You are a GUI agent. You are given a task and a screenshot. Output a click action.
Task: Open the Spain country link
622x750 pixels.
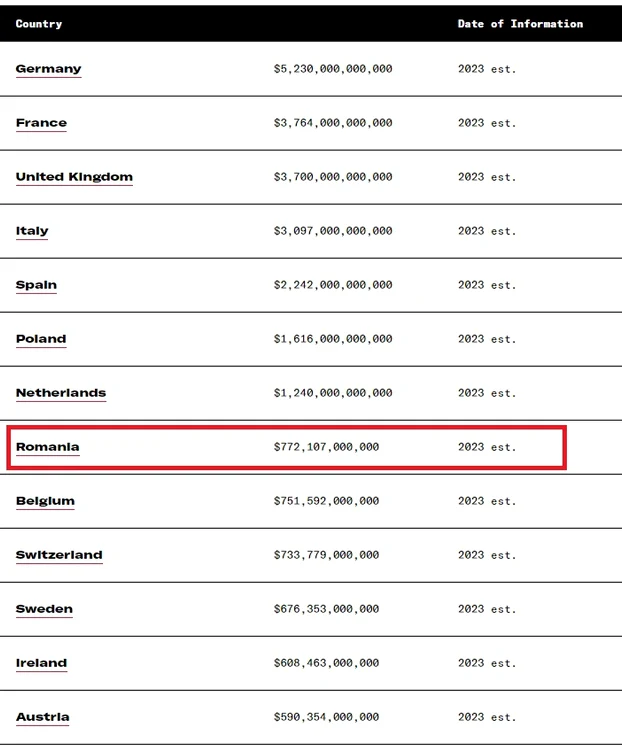point(36,285)
